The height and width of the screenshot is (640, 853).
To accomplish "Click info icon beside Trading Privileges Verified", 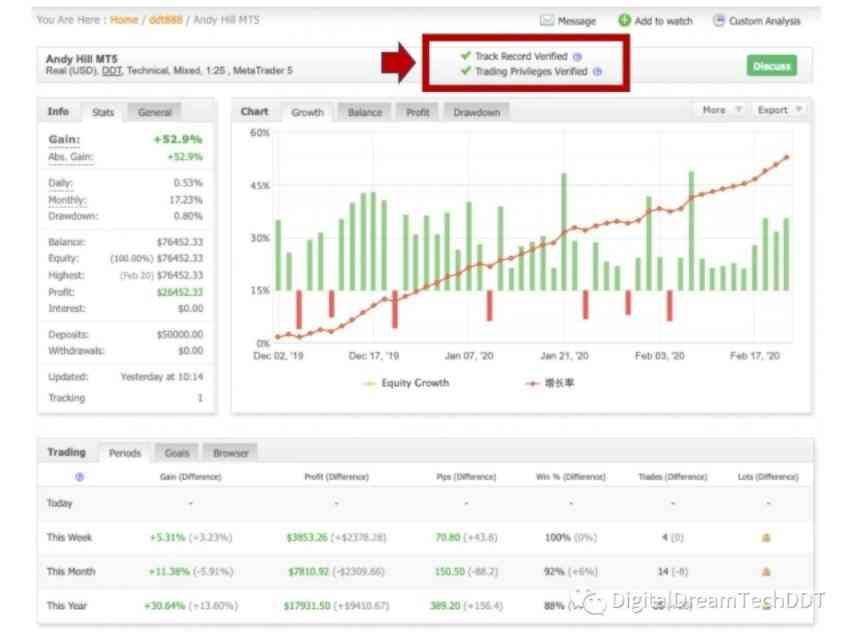I will 598,72.
